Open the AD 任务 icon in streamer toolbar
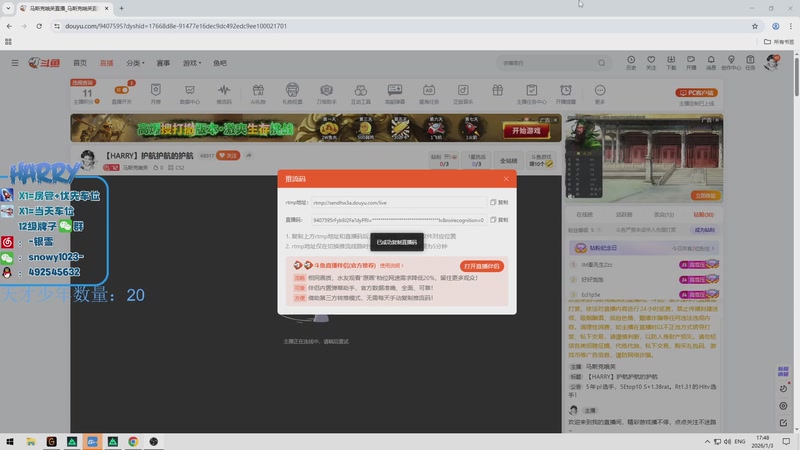800x450 pixels. coord(429,93)
